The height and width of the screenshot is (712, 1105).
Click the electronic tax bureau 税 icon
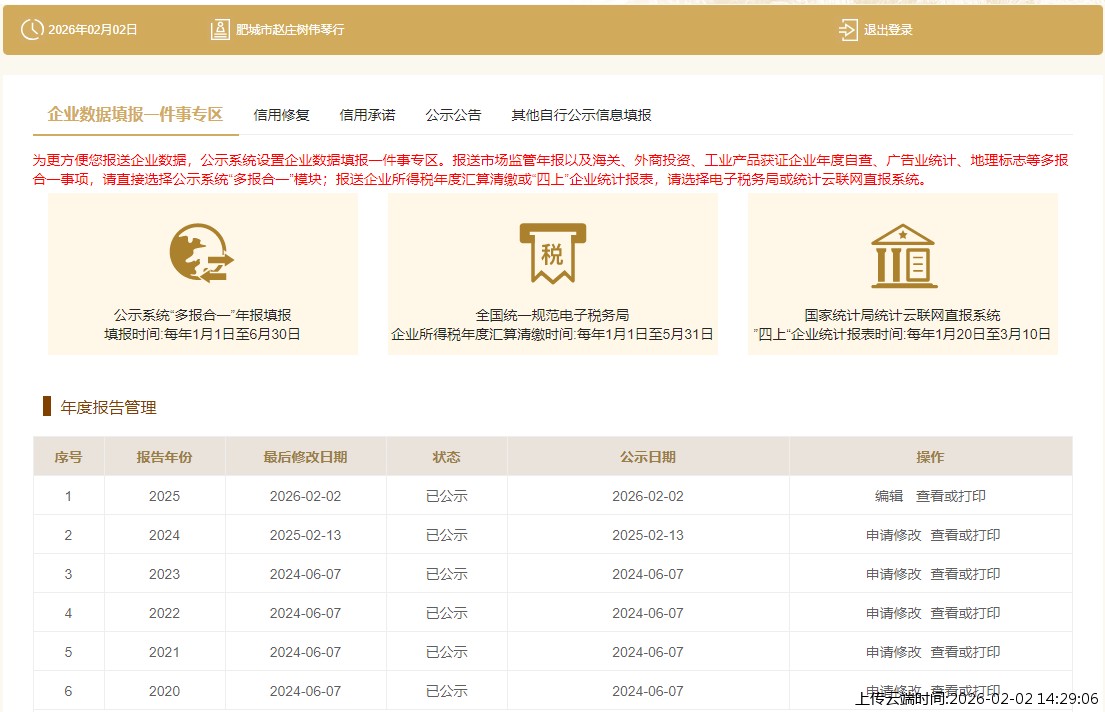click(552, 253)
